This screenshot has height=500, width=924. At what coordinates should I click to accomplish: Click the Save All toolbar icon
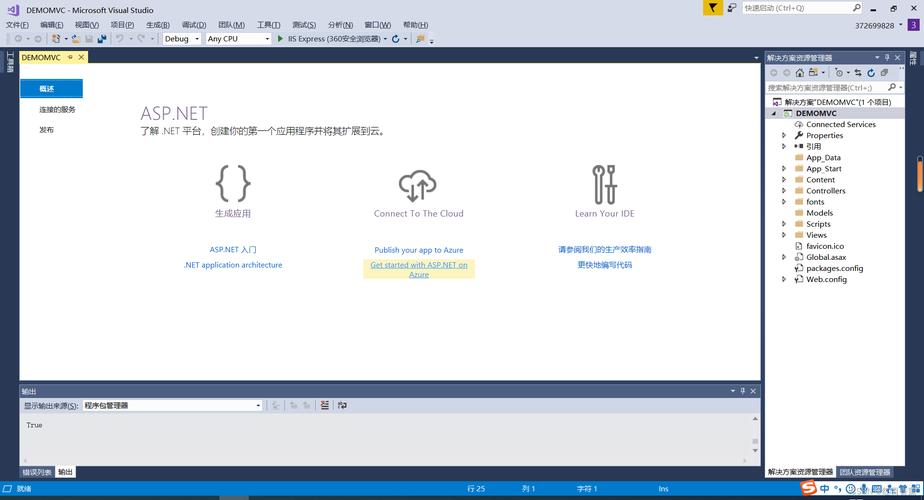[x=102, y=38]
